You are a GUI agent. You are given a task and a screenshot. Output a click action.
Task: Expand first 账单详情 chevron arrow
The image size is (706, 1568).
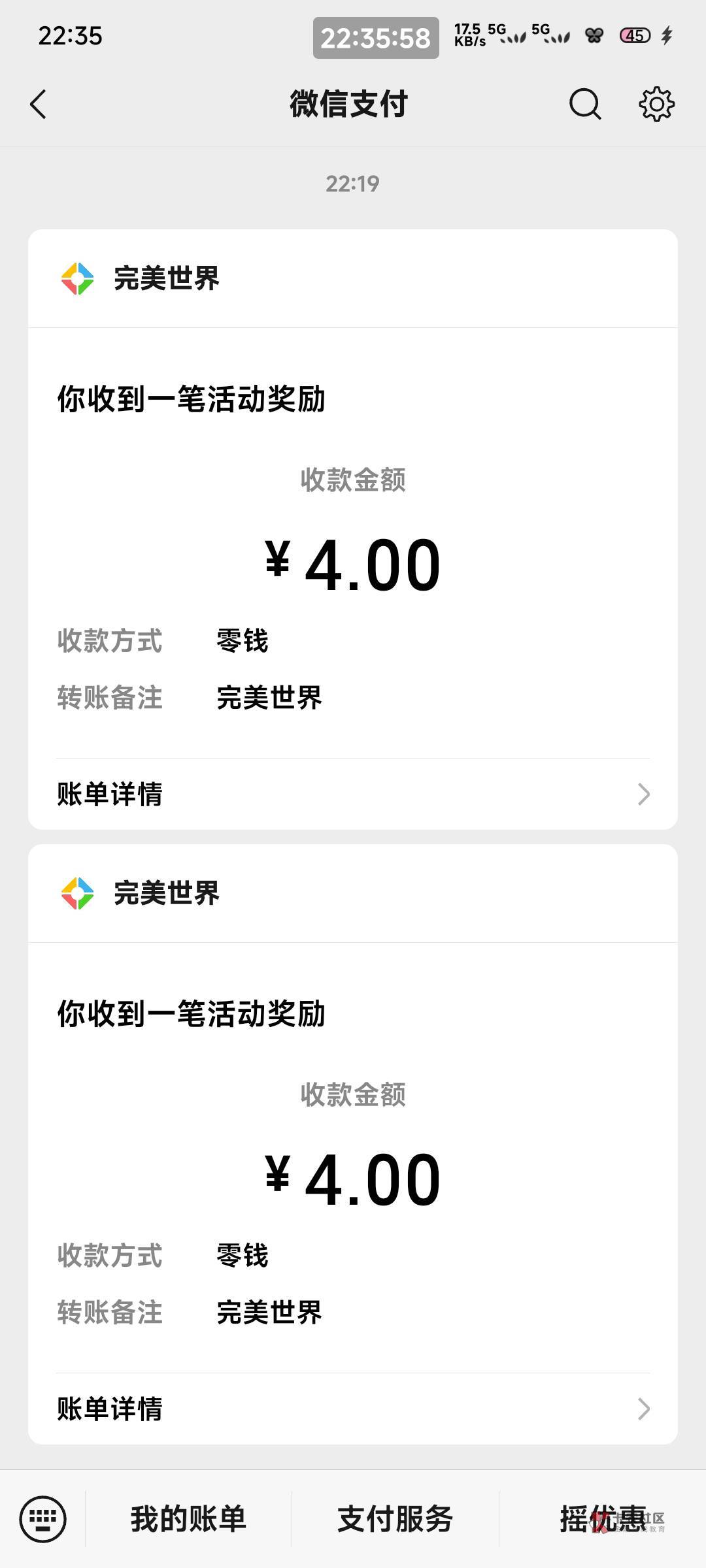[643, 794]
